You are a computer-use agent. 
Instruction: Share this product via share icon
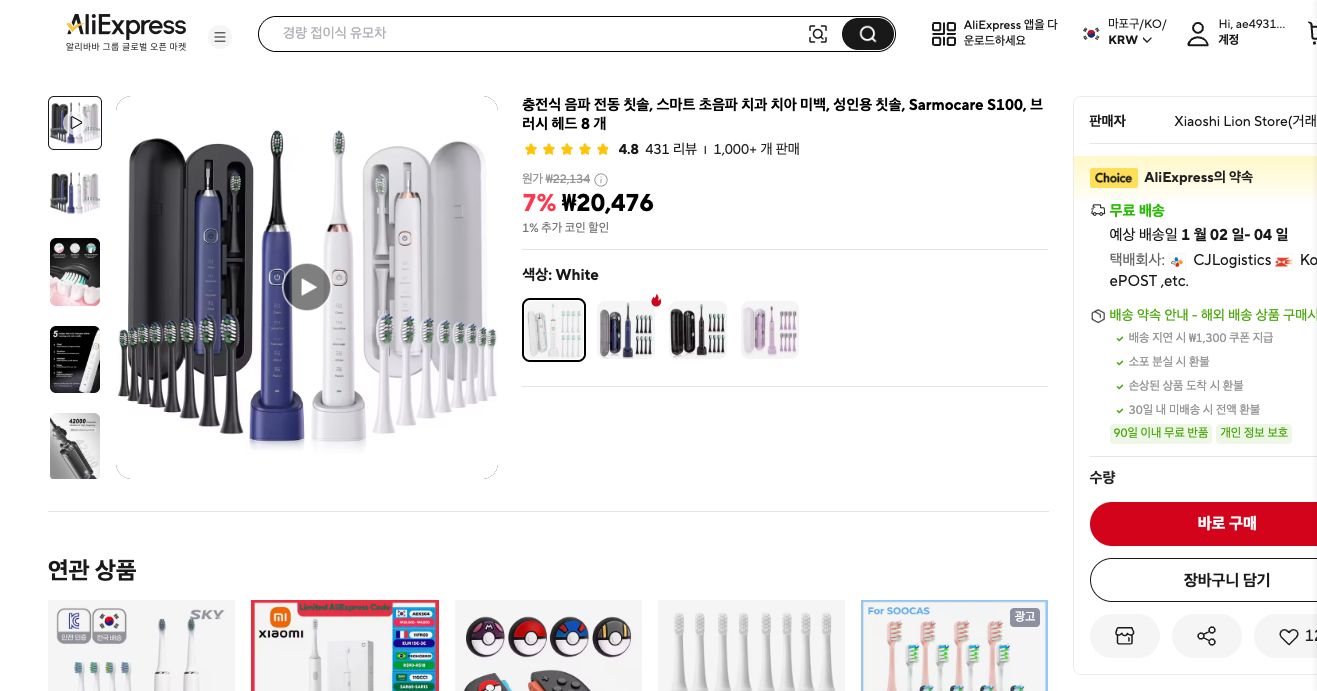tap(1206, 636)
